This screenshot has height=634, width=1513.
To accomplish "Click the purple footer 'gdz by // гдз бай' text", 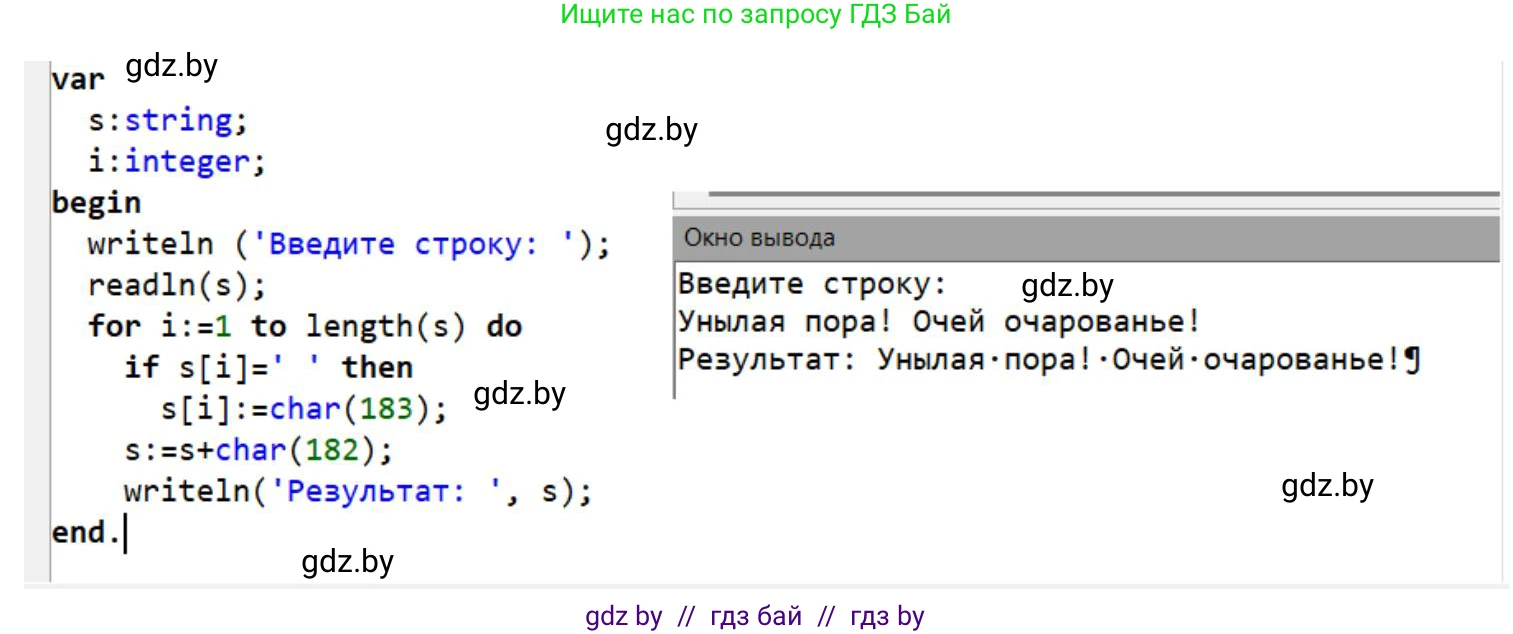I will pyautogui.click(x=755, y=616).
